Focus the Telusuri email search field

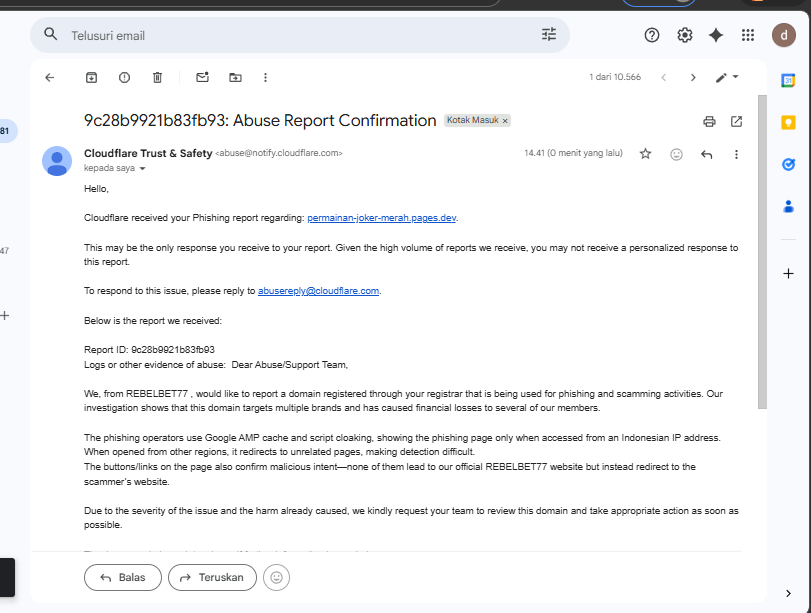point(300,35)
